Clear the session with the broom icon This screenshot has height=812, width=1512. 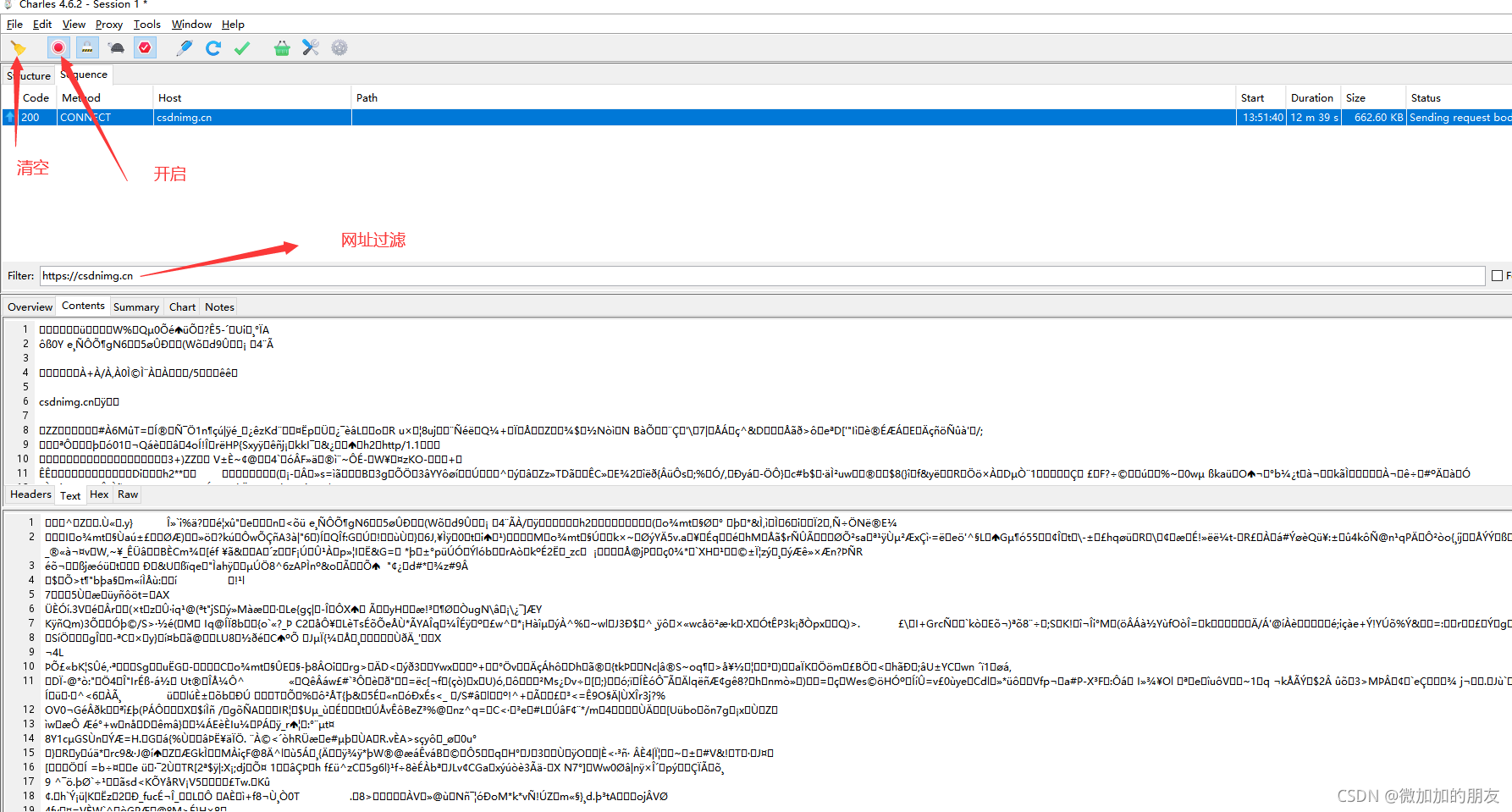(x=18, y=48)
